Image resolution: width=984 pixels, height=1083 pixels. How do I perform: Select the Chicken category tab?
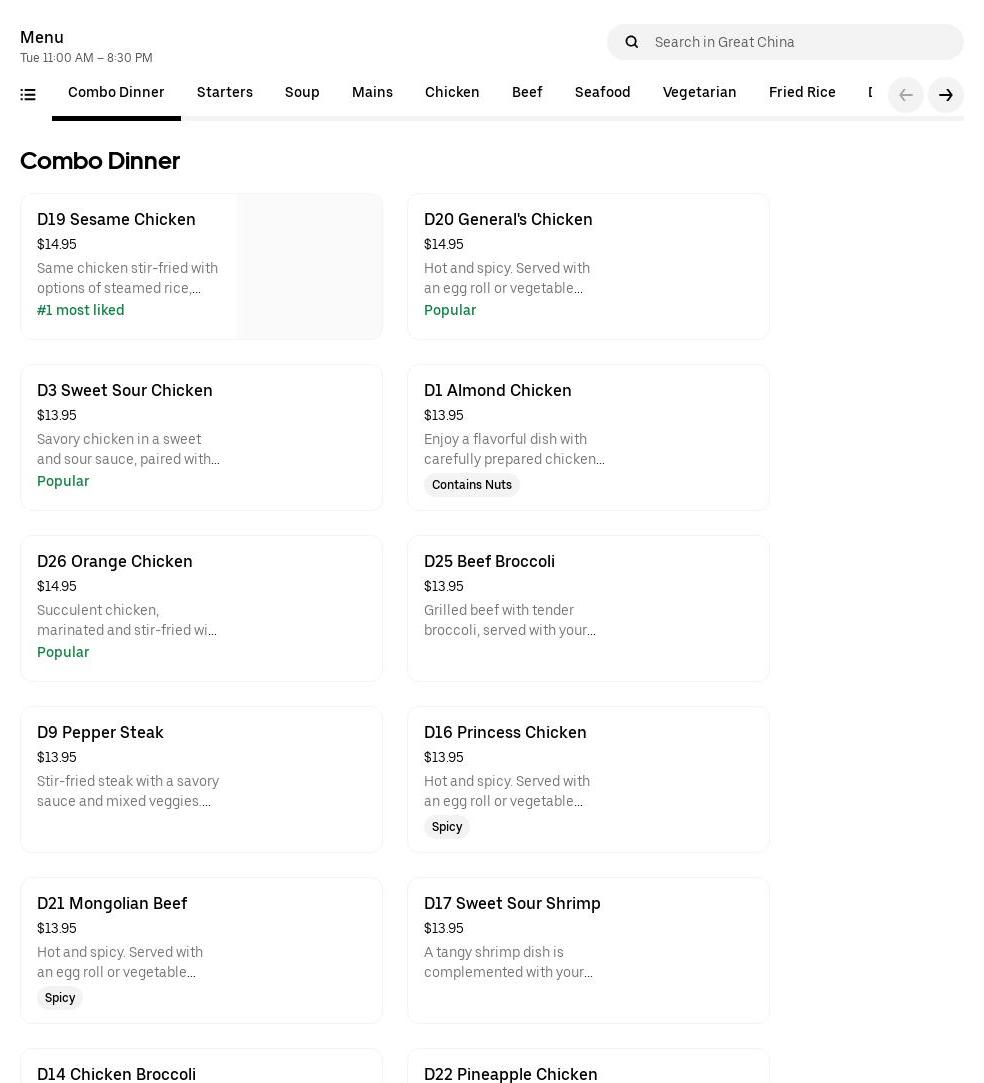[452, 93]
